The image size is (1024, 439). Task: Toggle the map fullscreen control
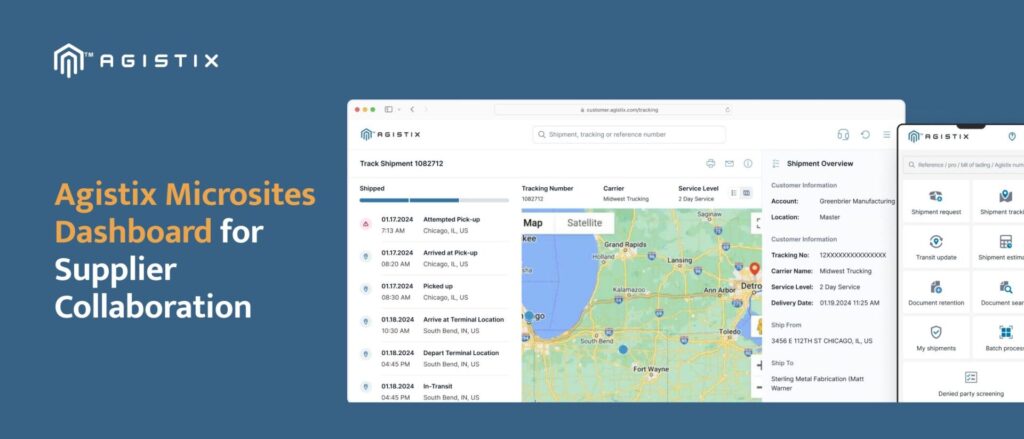coord(757,223)
